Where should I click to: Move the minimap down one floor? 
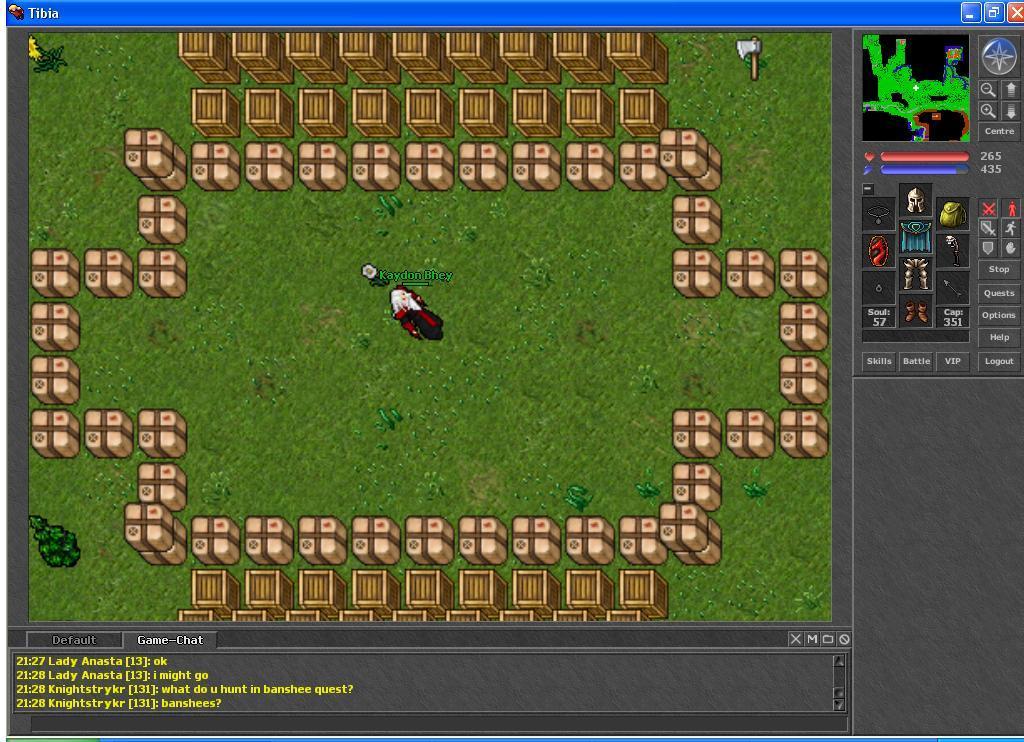[1012, 111]
